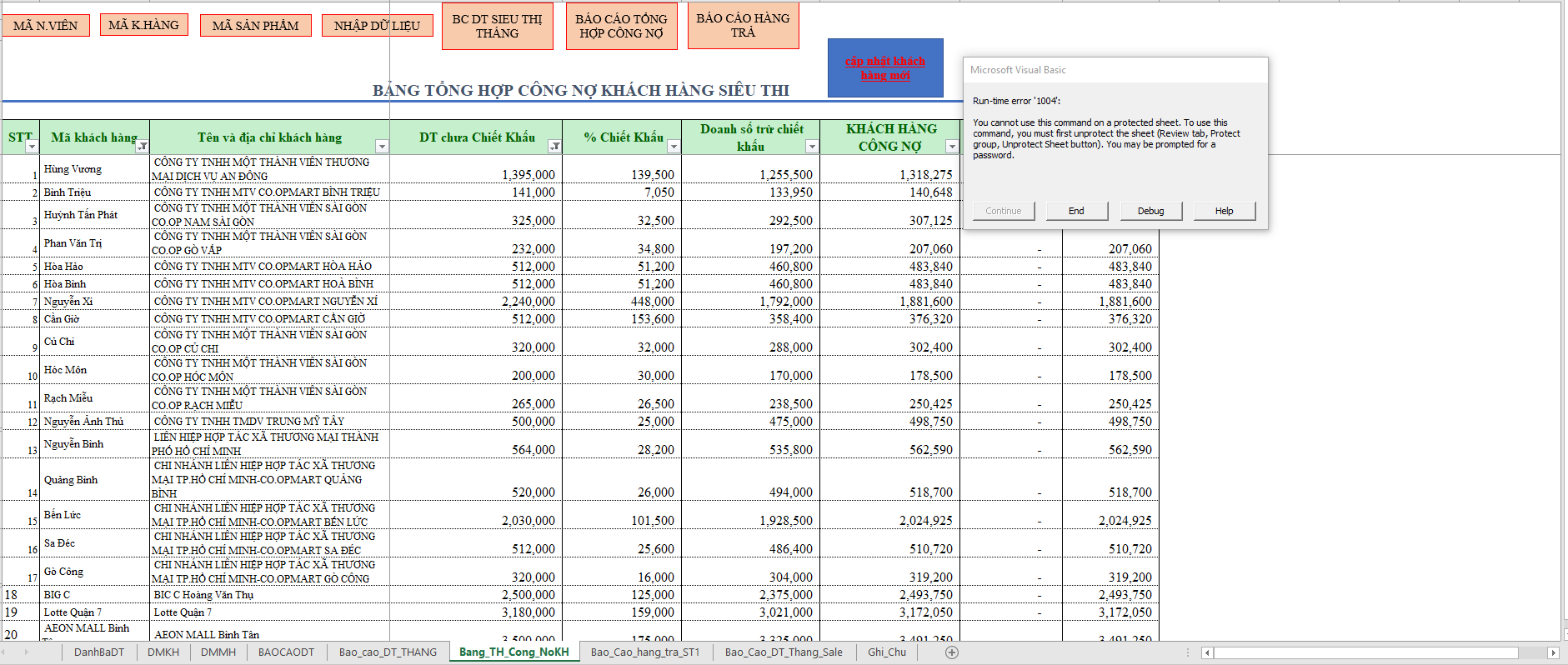Screen dimensions: 1568x665
Task: Select the title BẢNG TỔNG HỢP CÔNG NỢ KHÁCH HÀNG SIÊU THỊ
Action: click(x=580, y=90)
